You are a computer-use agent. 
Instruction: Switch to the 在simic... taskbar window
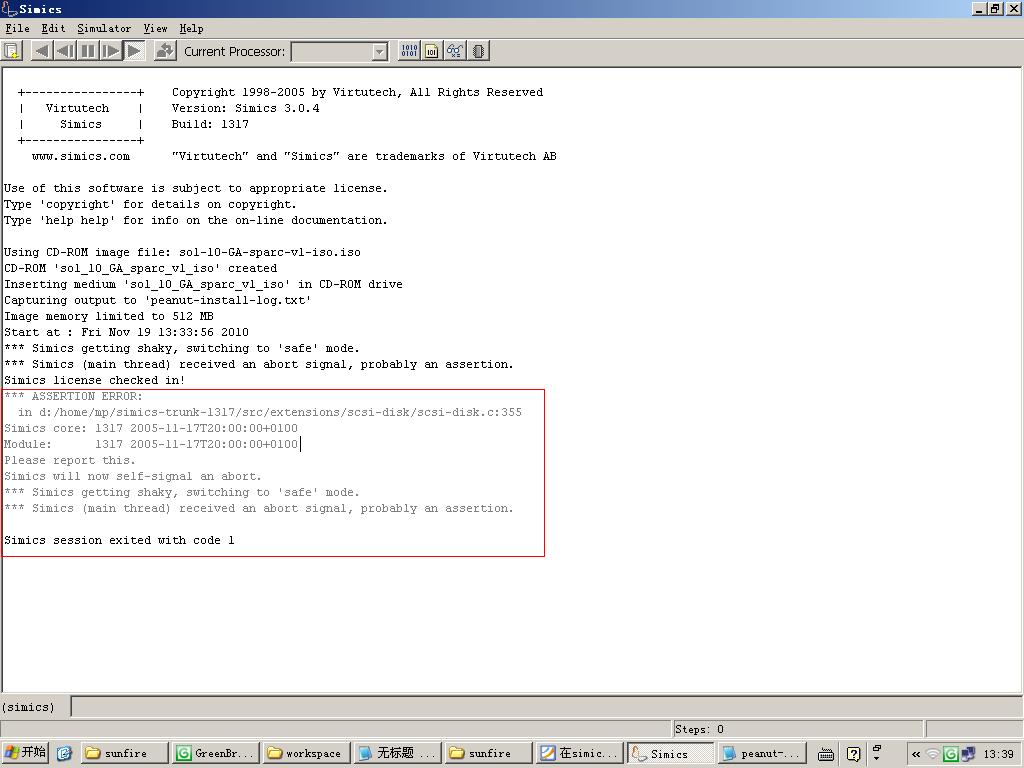coord(579,754)
